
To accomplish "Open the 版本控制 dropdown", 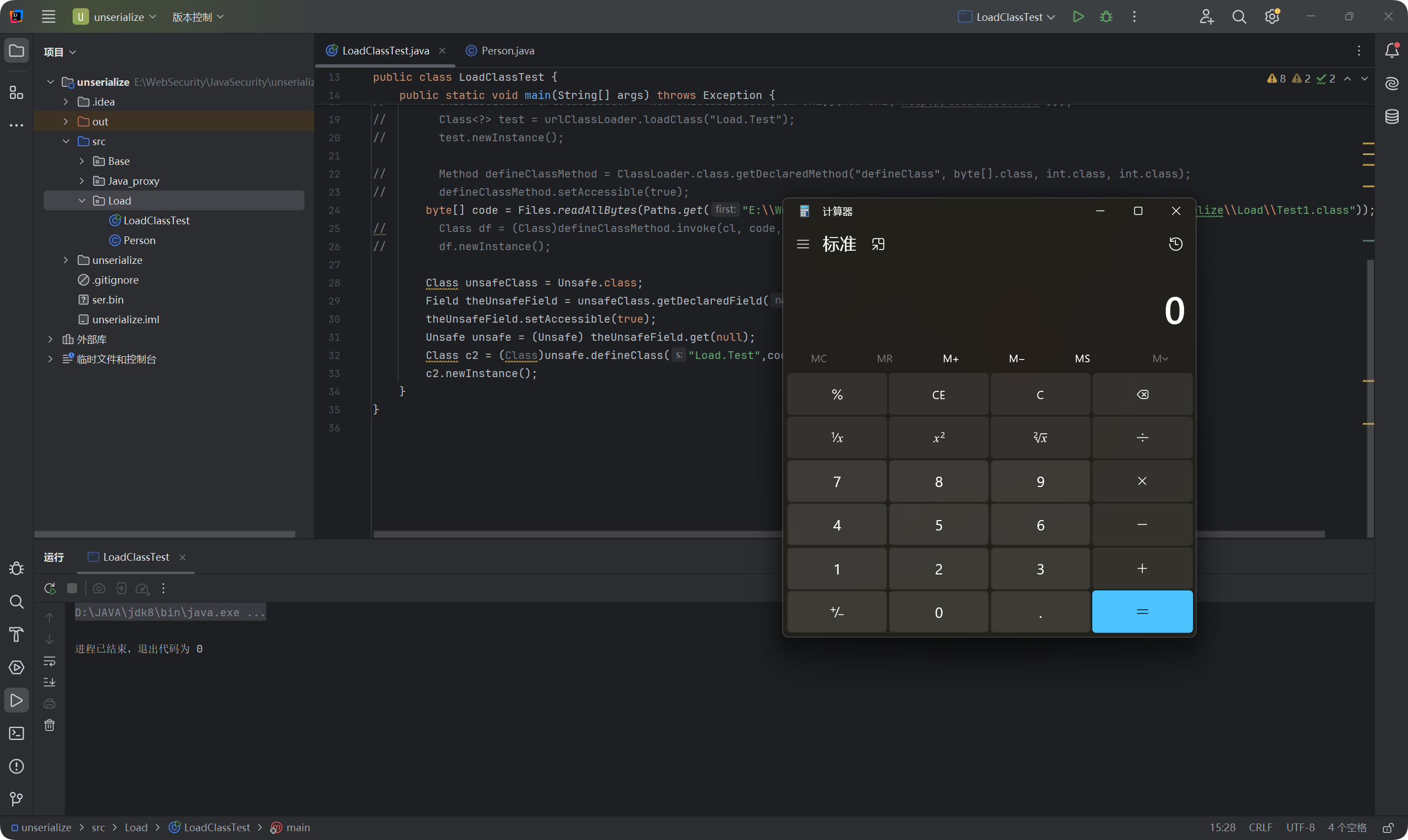I will (198, 17).
